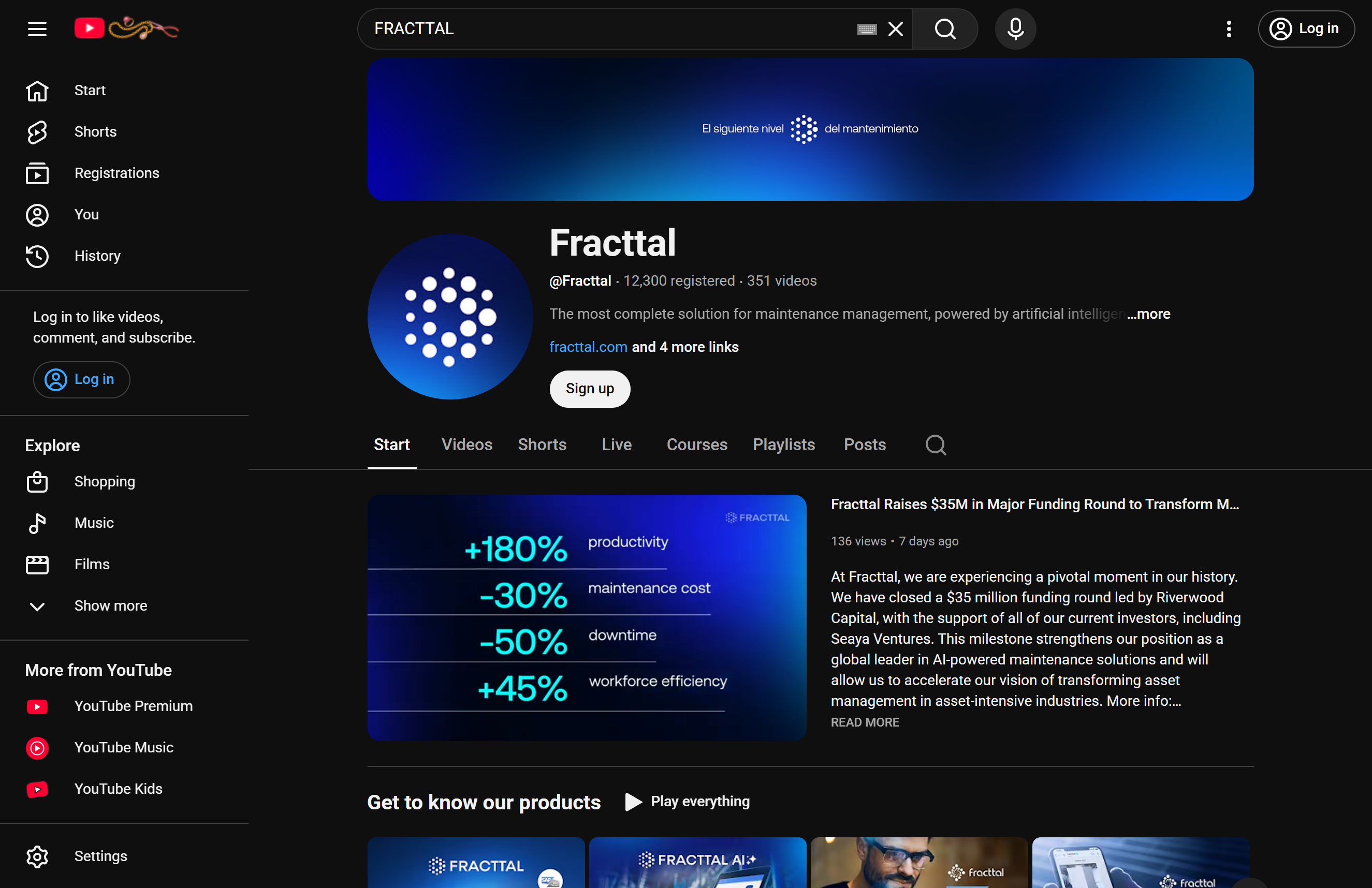
Task: Open the featured funding video thumbnail
Action: pyautogui.click(x=586, y=617)
